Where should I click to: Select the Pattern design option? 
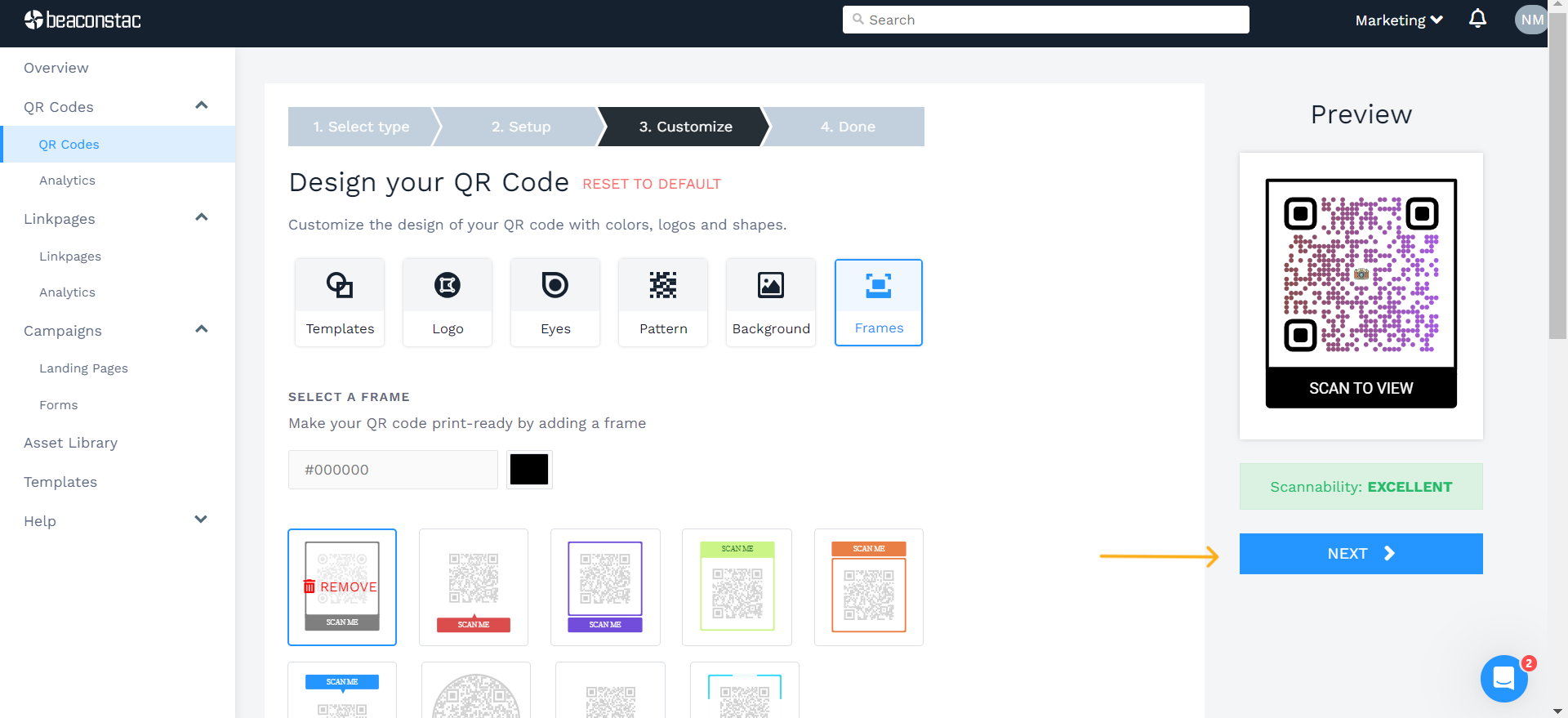pos(663,303)
